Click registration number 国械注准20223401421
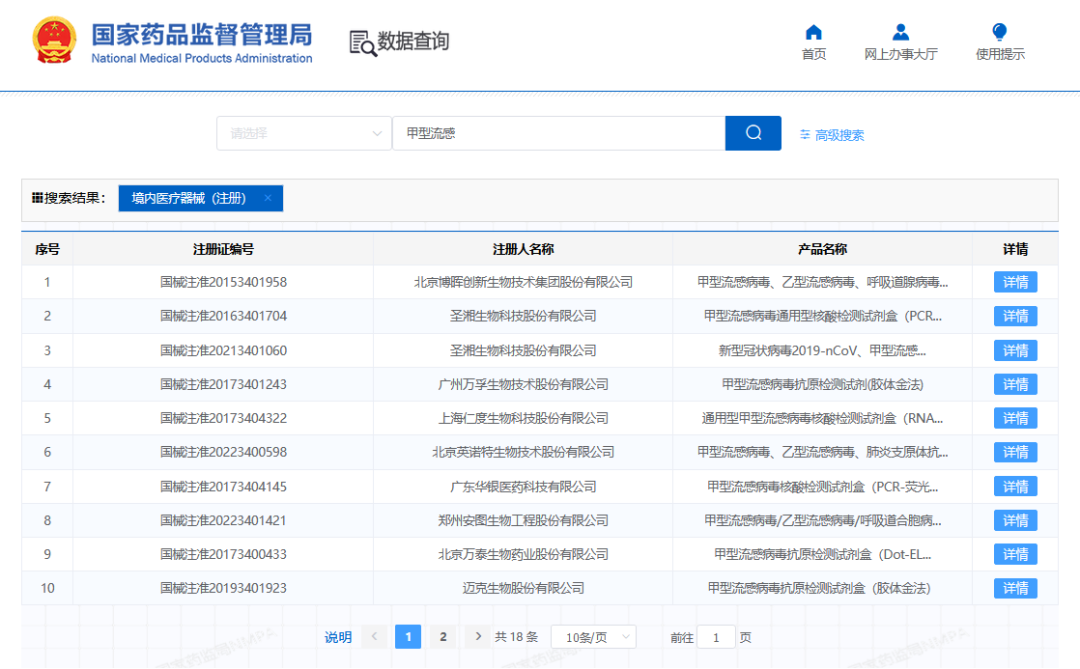The image size is (1080, 669). pos(223,520)
